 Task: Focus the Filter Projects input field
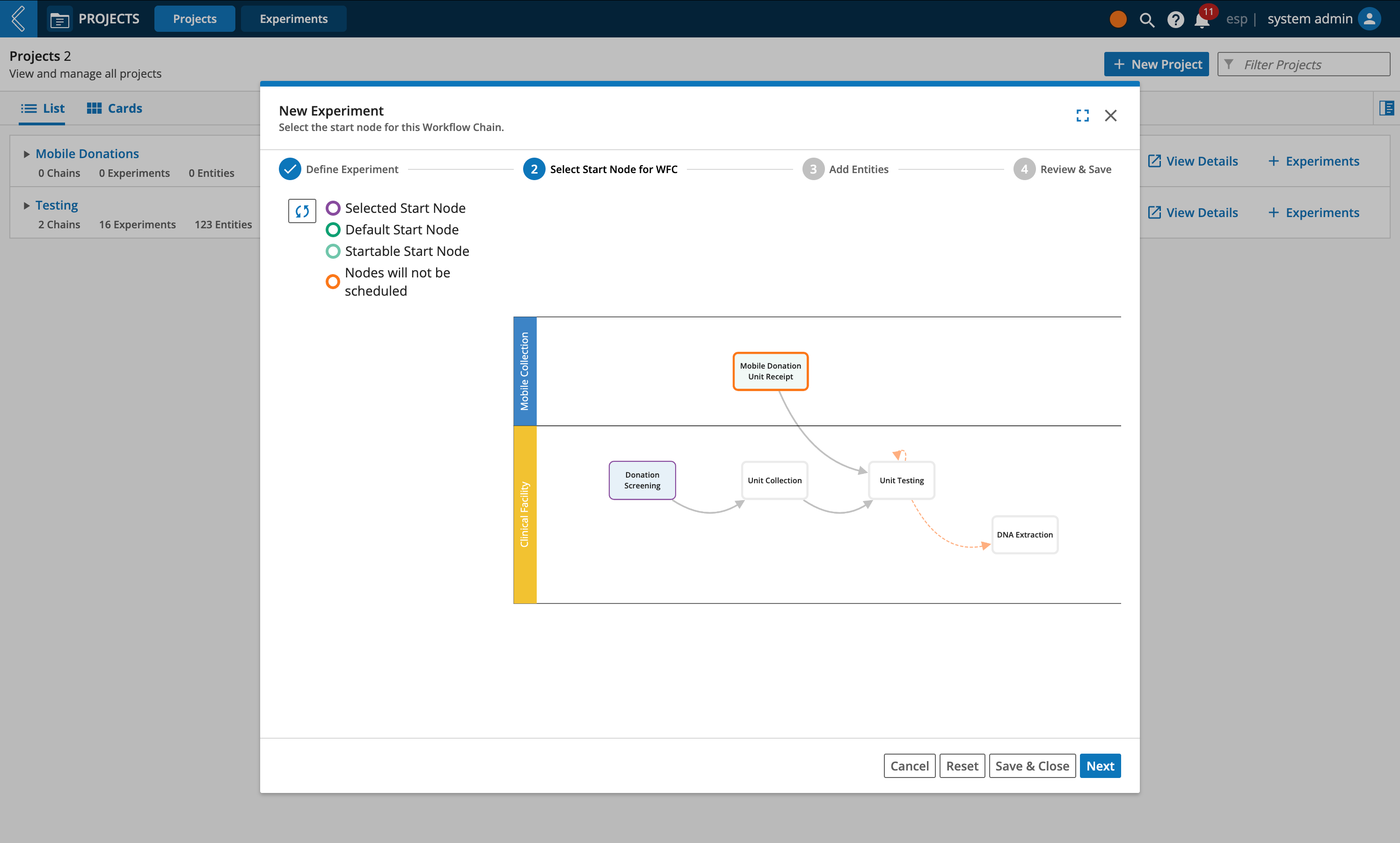[x=1304, y=64]
